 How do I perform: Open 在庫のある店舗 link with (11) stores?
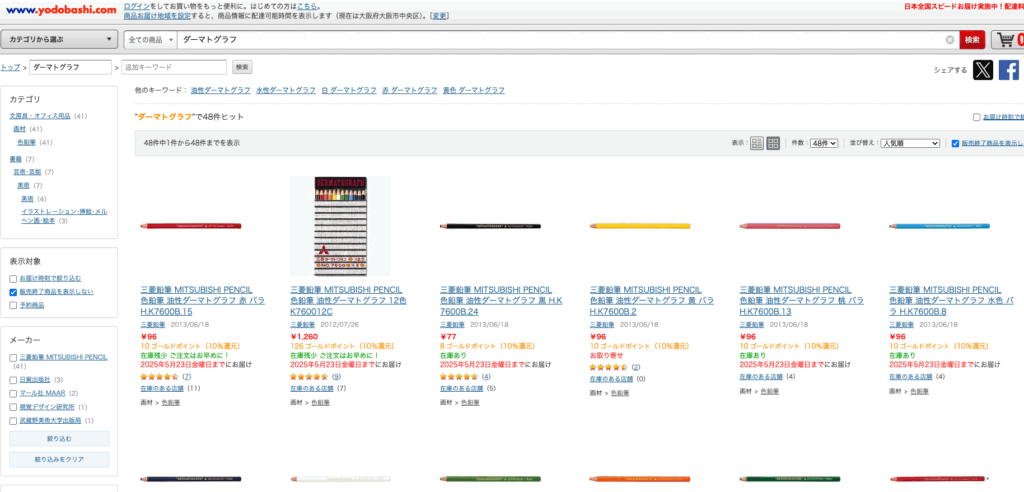[162, 388]
